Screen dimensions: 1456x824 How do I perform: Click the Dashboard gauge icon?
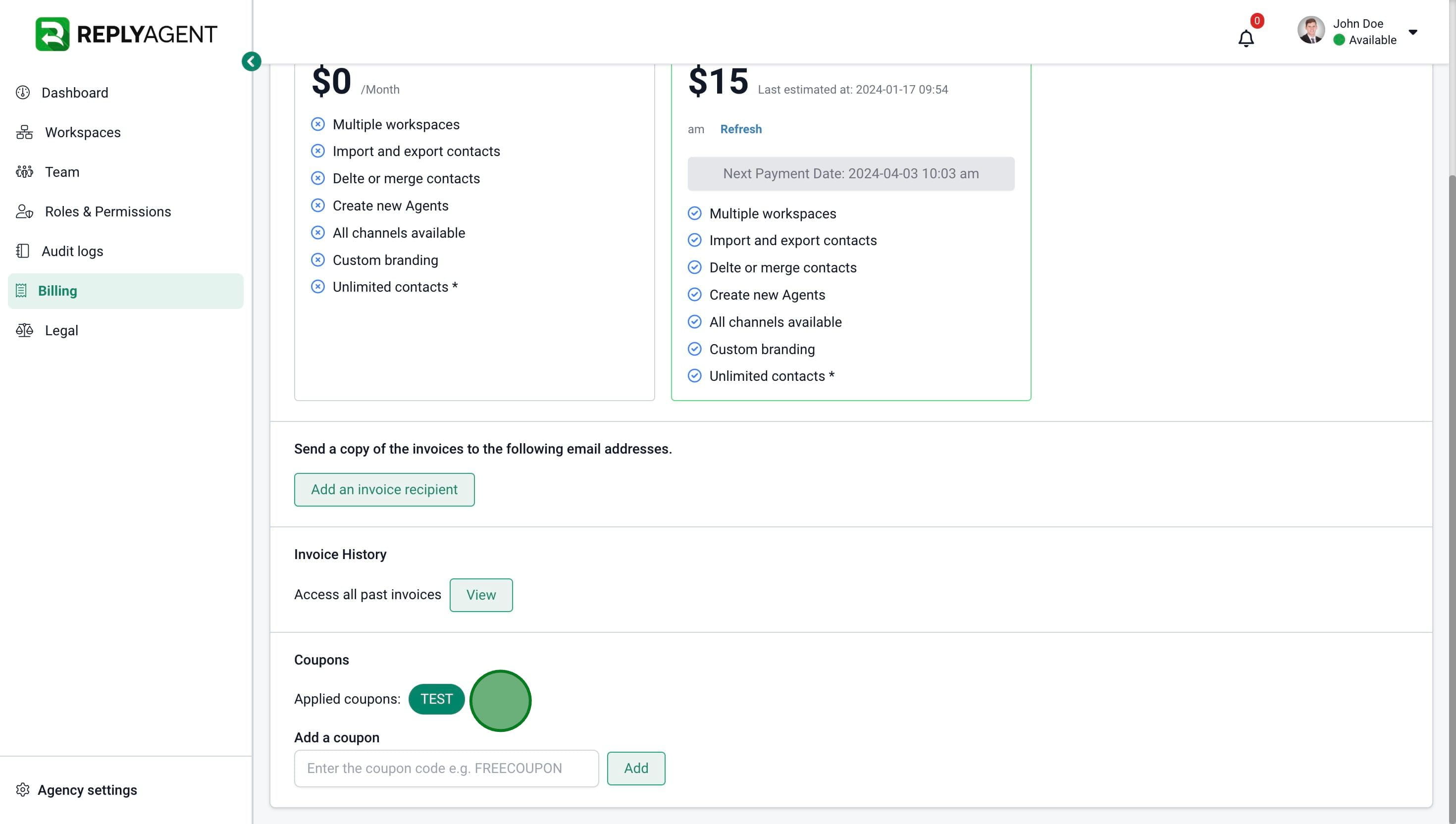[x=23, y=92]
